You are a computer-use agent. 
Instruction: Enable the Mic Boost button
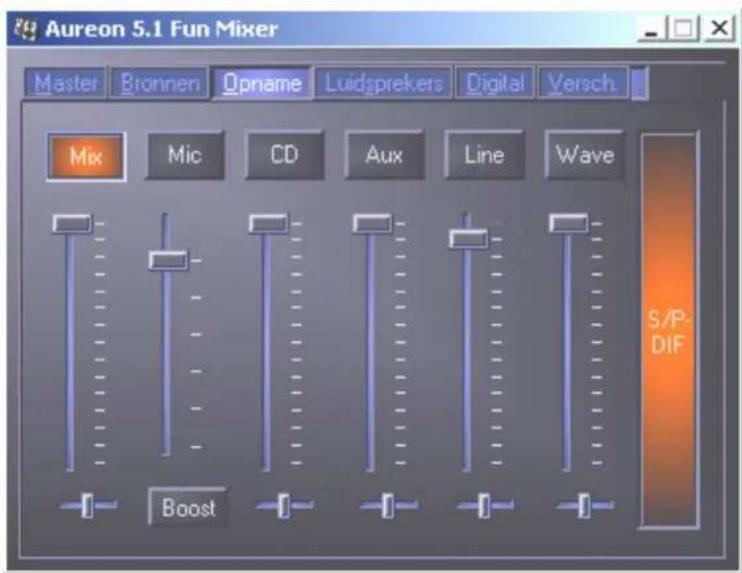pos(188,507)
